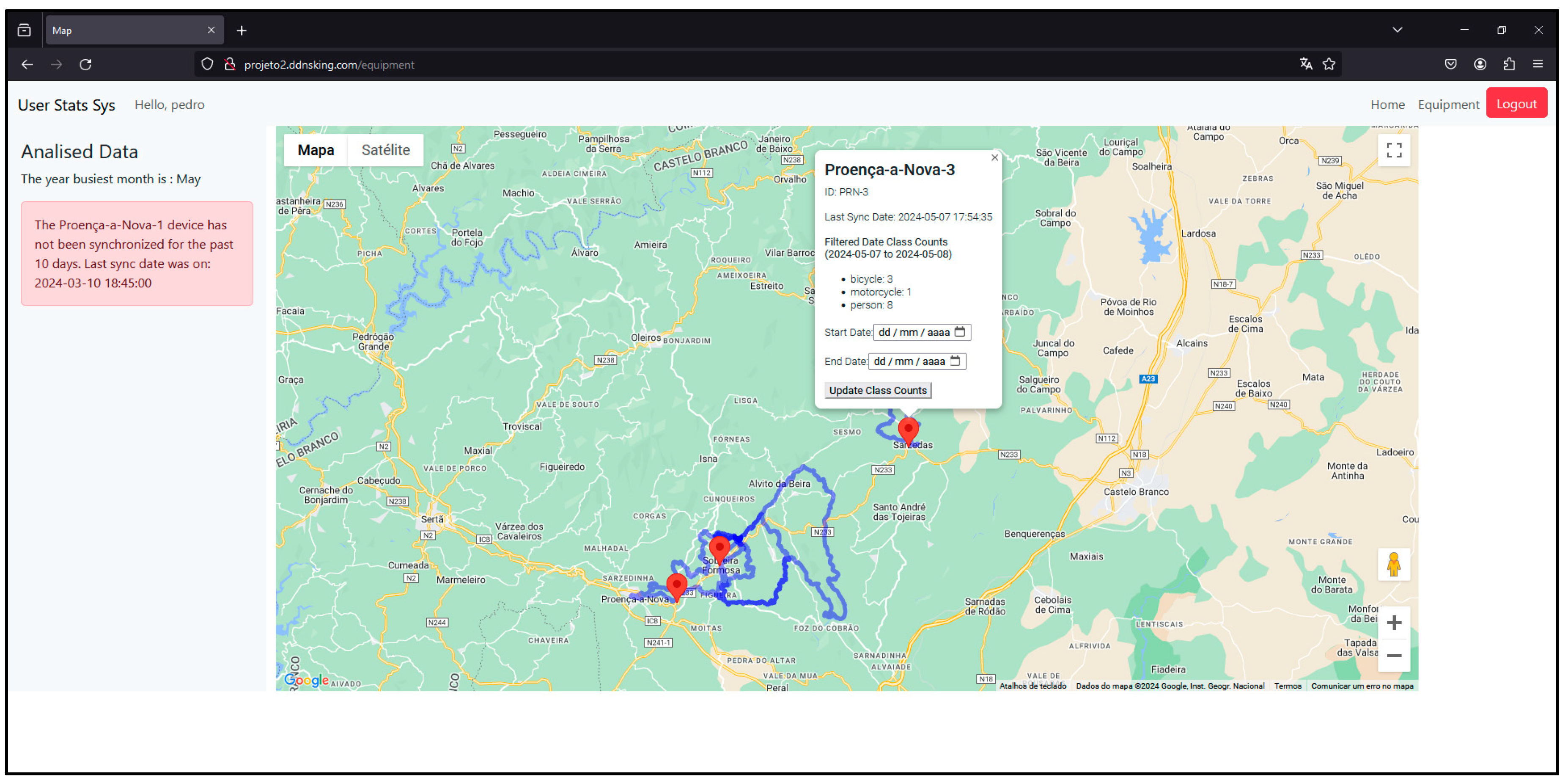Expand the browser list all tabs arrow
This screenshot has width=1568, height=780.
pos(1397,30)
